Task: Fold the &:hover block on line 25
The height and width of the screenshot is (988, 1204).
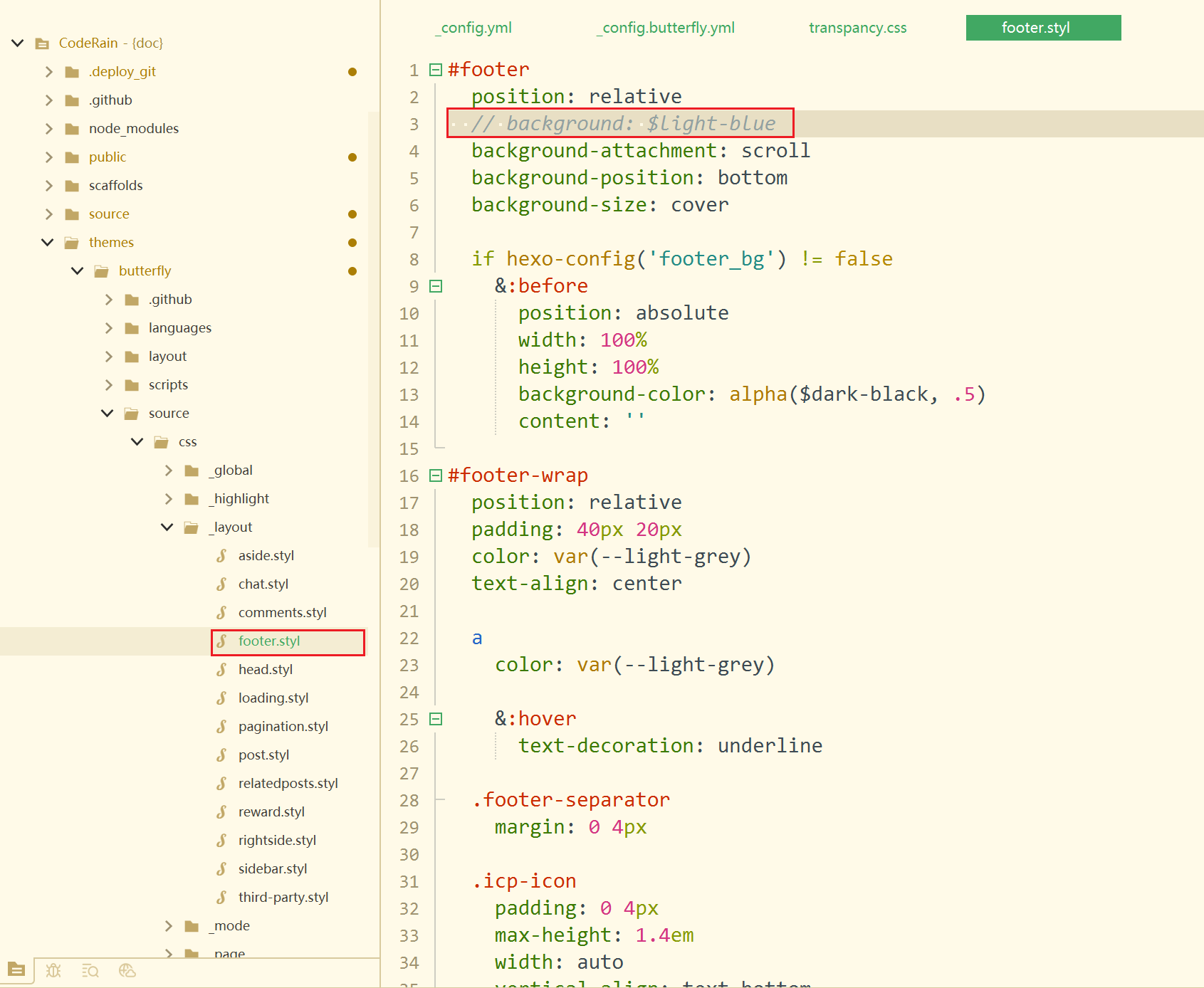Action: 436,719
